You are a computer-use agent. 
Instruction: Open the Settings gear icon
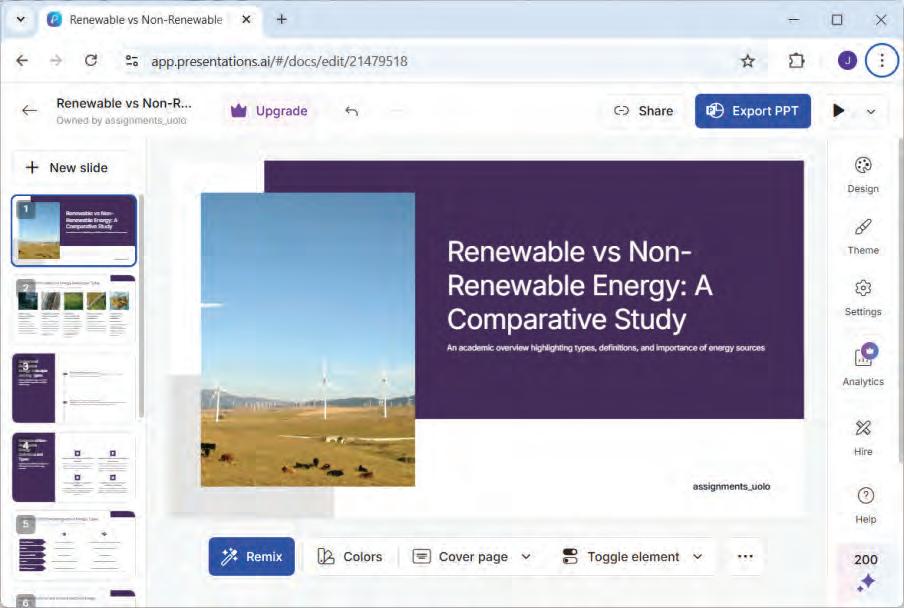pyautogui.click(x=862, y=288)
